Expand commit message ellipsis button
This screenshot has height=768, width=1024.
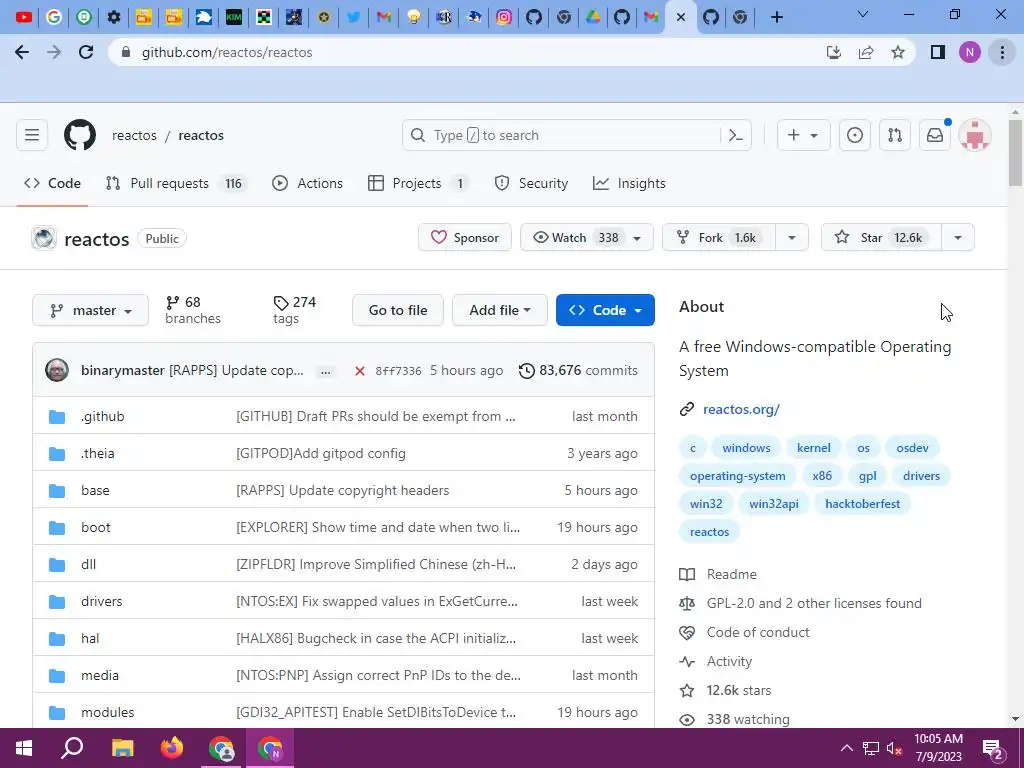325,371
